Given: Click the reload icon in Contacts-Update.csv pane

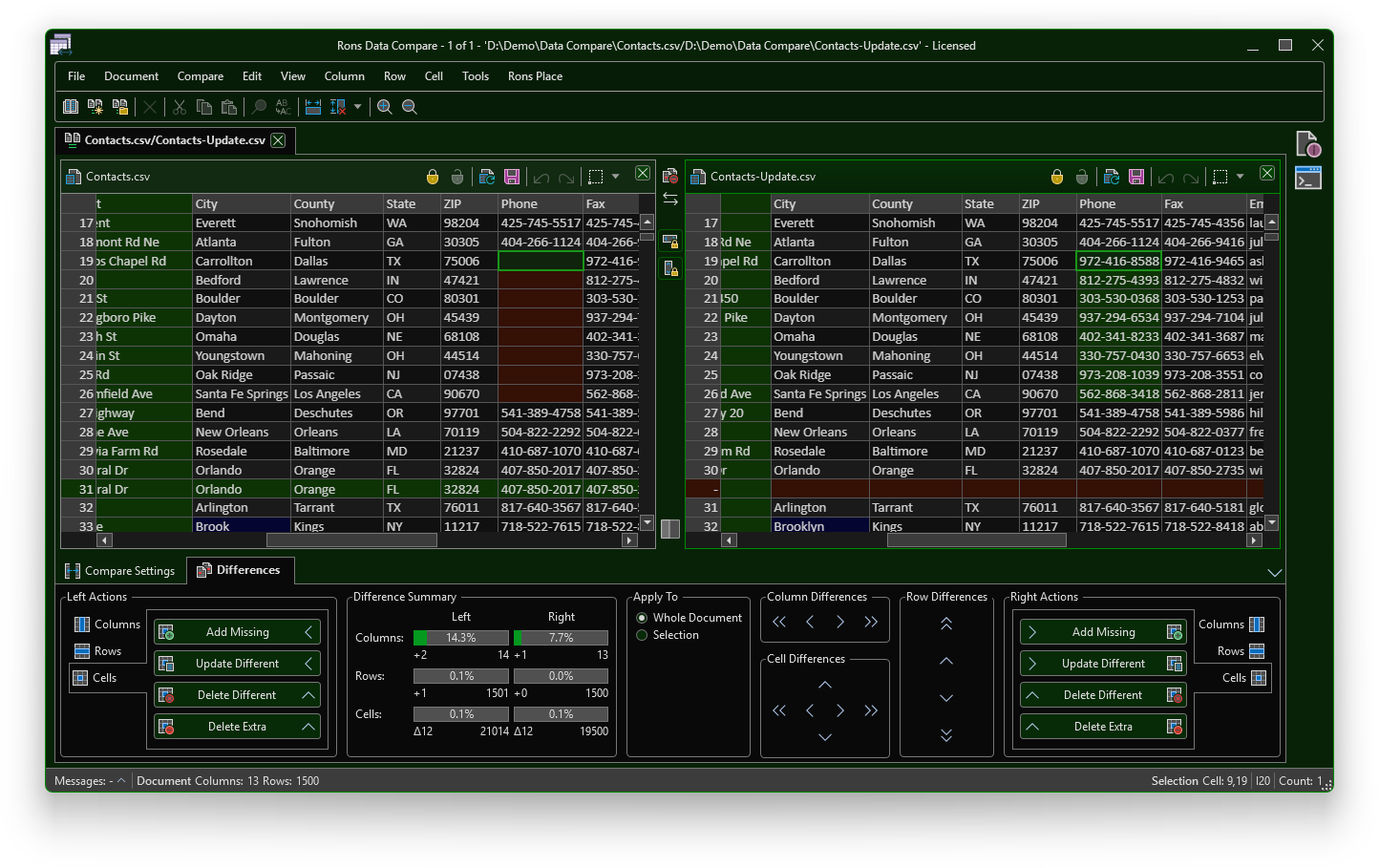Looking at the screenshot, I should click(1112, 177).
